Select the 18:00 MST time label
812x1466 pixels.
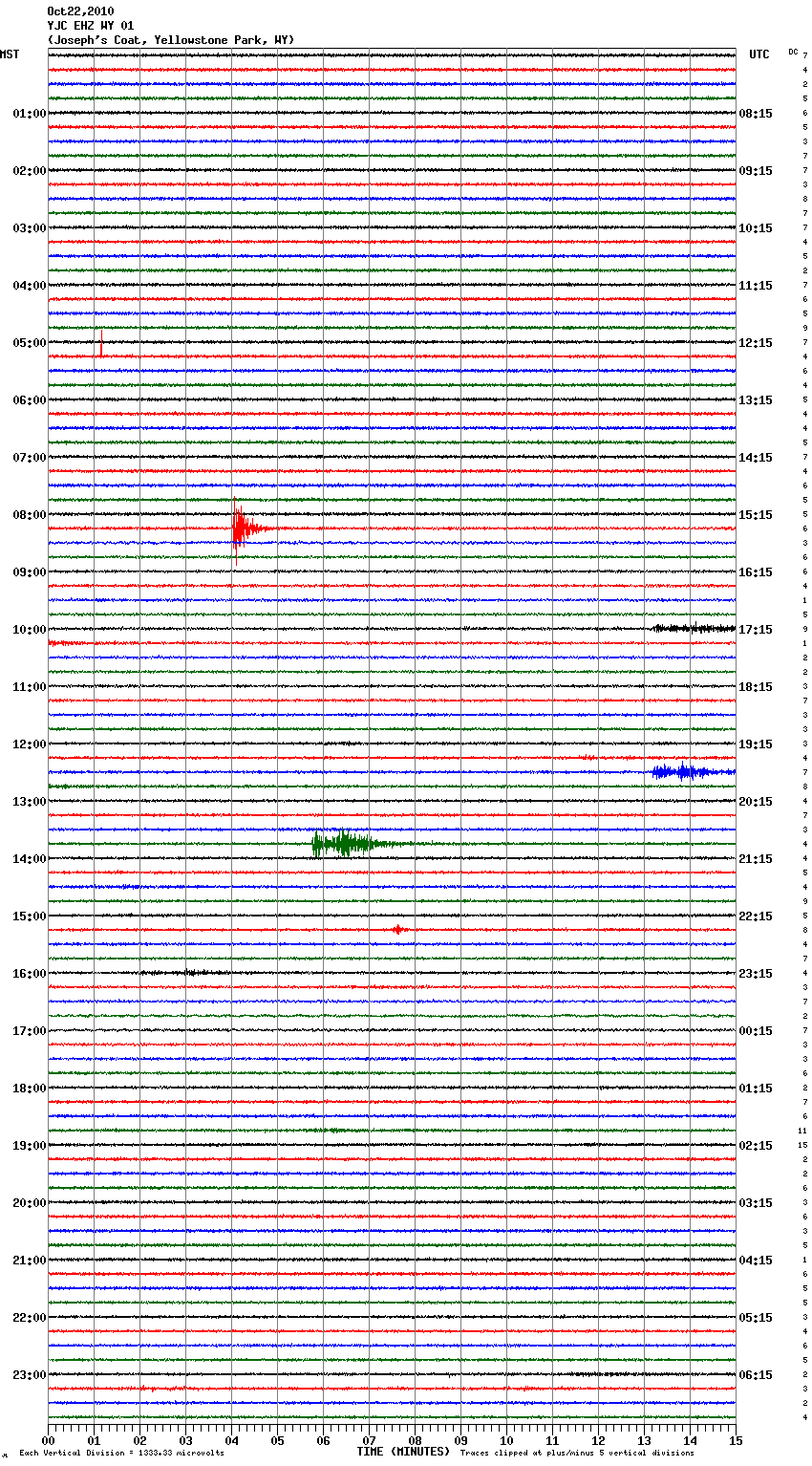click(29, 1089)
